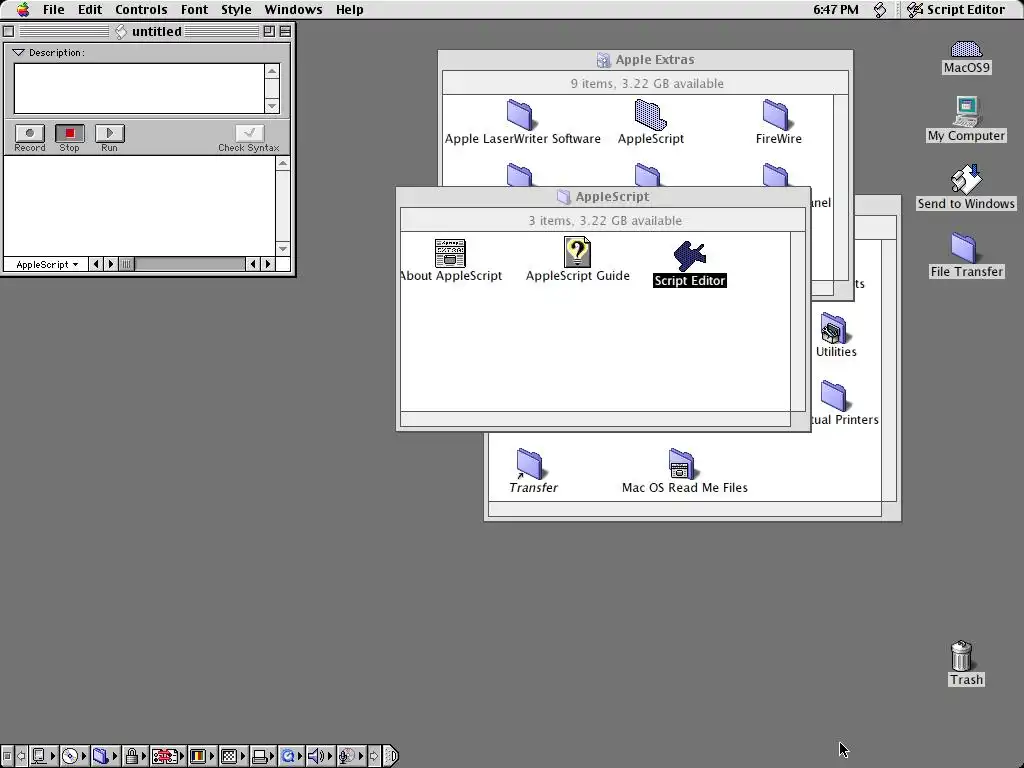Collapse the Description disclosure triangle
The width and height of the screenshot is (1024, 768).
[18, 52]
